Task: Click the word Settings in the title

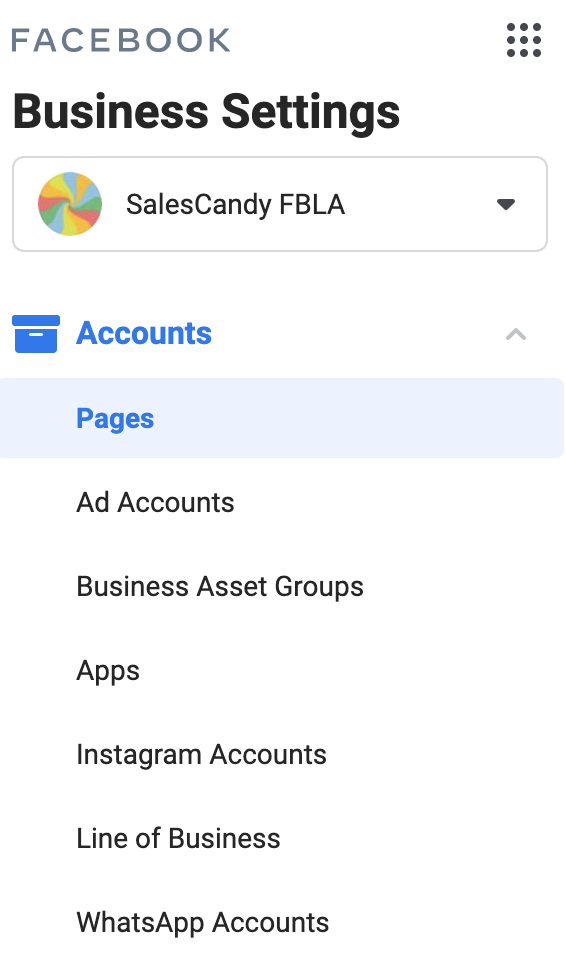Action: [311, 113]
